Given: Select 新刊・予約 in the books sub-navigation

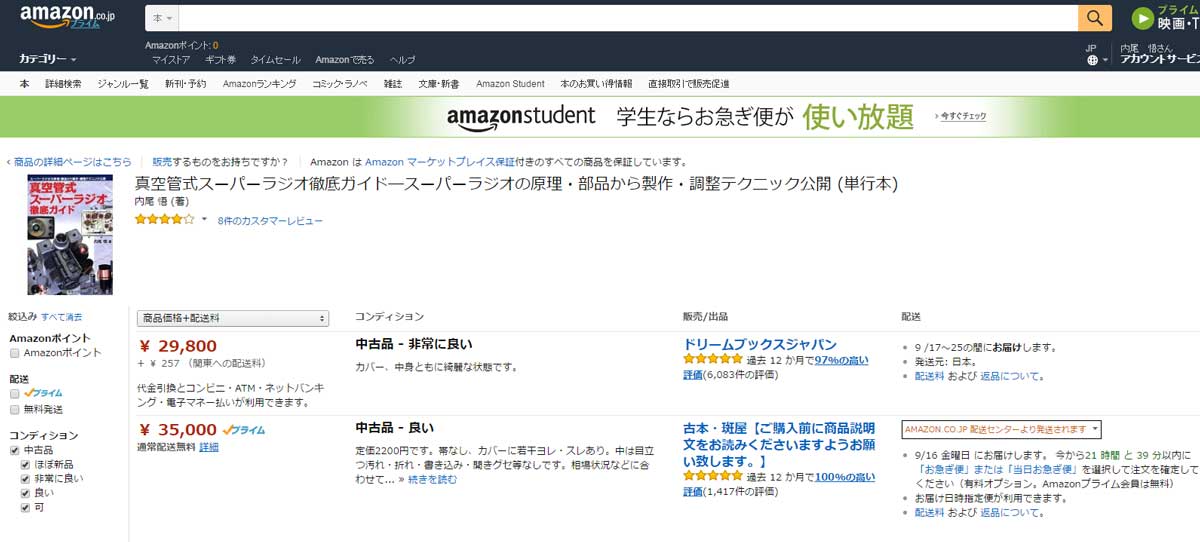Looking at the screenshot, I should click(185, 84).
